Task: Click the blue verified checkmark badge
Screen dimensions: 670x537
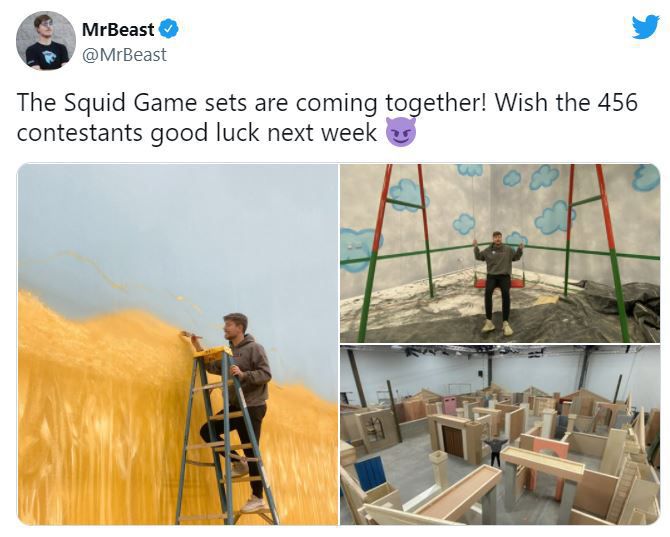Action: (168, 29)
